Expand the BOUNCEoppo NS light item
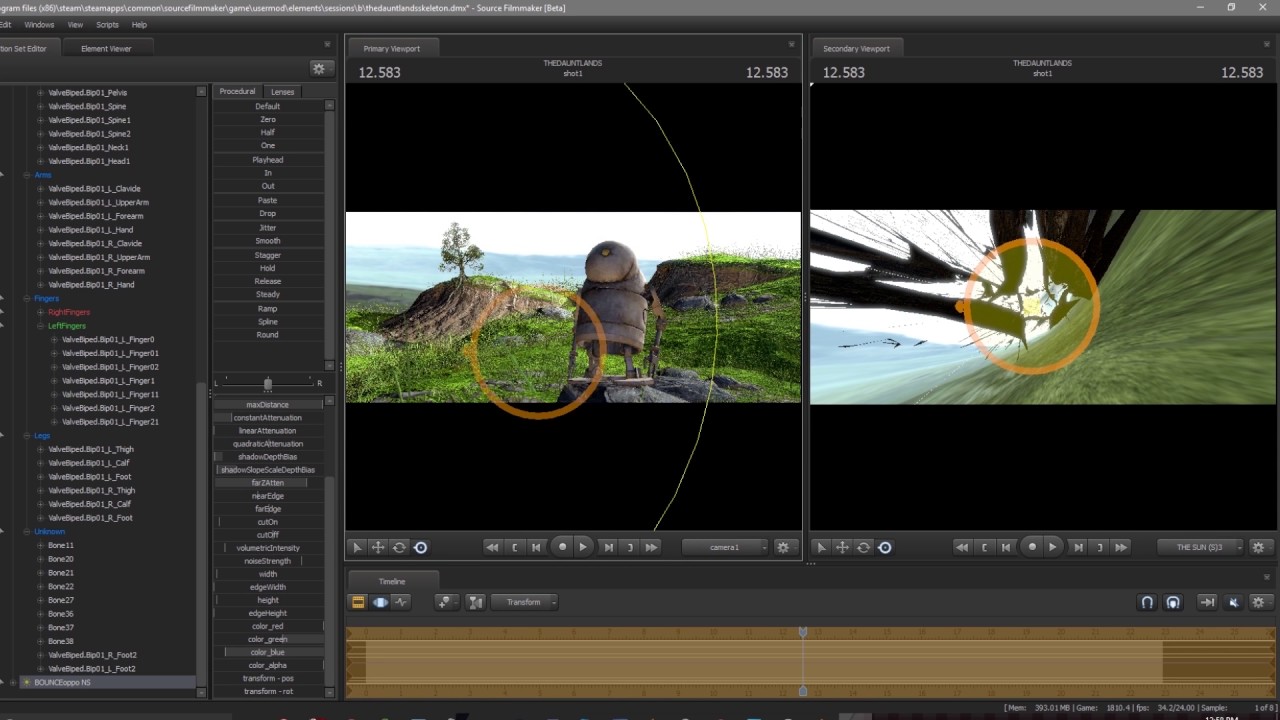 [x=13, y=683]
